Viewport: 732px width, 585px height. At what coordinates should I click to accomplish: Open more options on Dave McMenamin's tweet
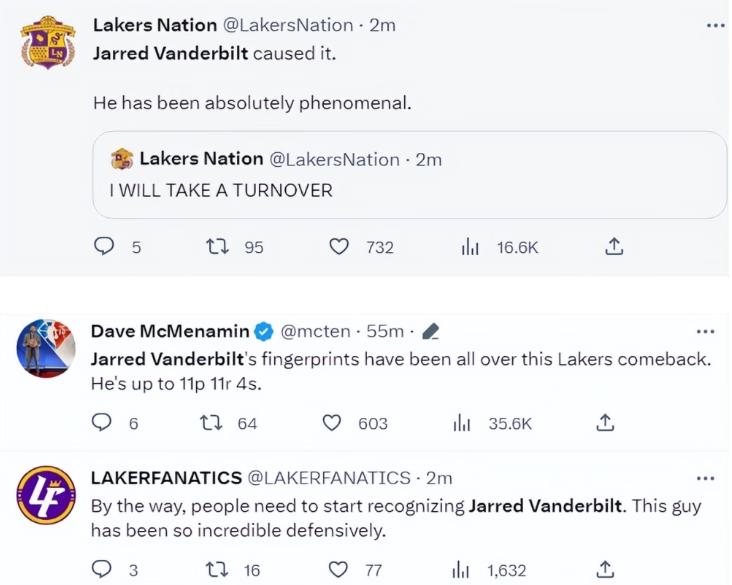pyautogui.click(x=705, y=331)
